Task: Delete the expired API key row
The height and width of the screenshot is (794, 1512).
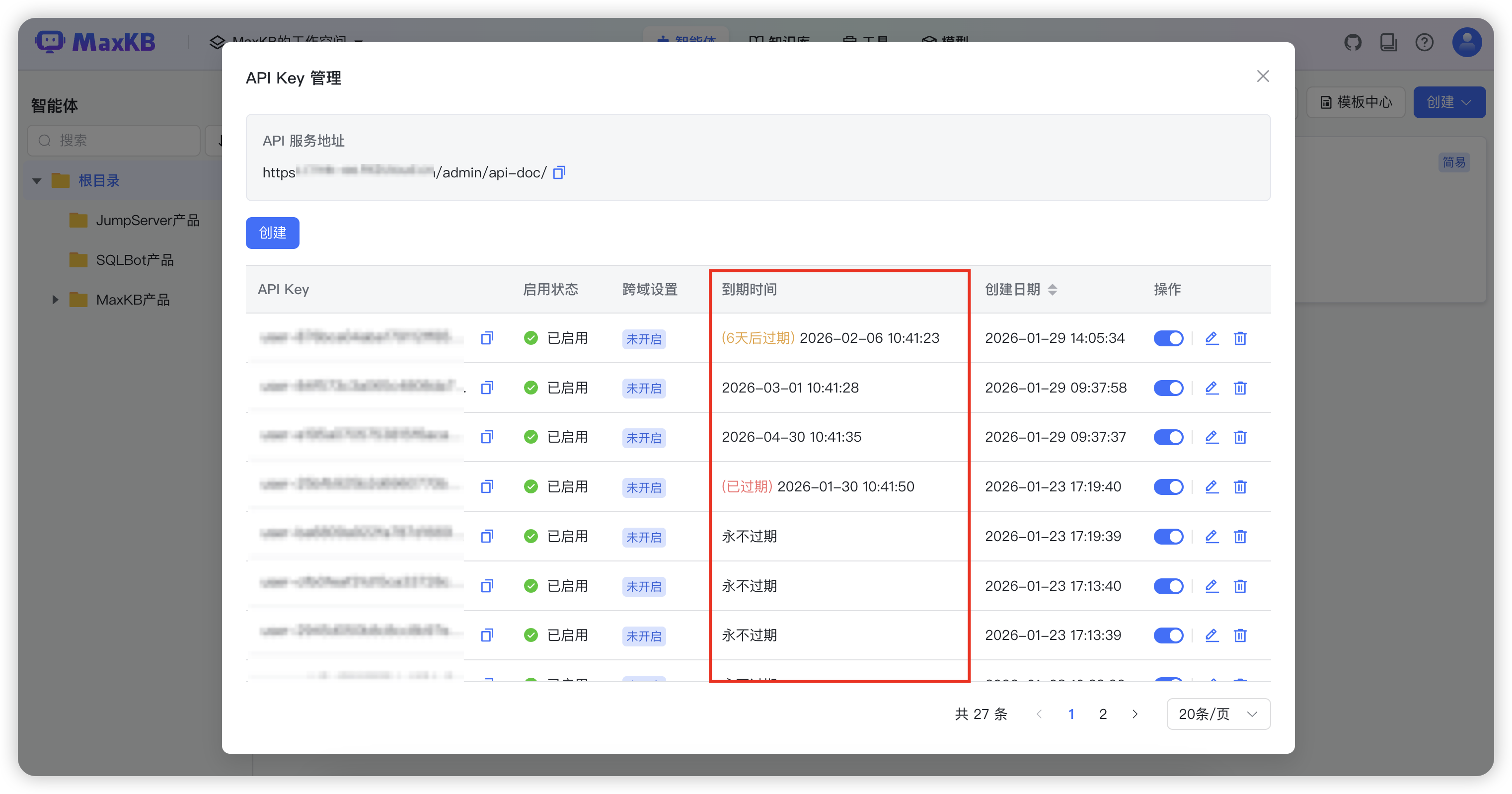Action: coord(1240,487)
